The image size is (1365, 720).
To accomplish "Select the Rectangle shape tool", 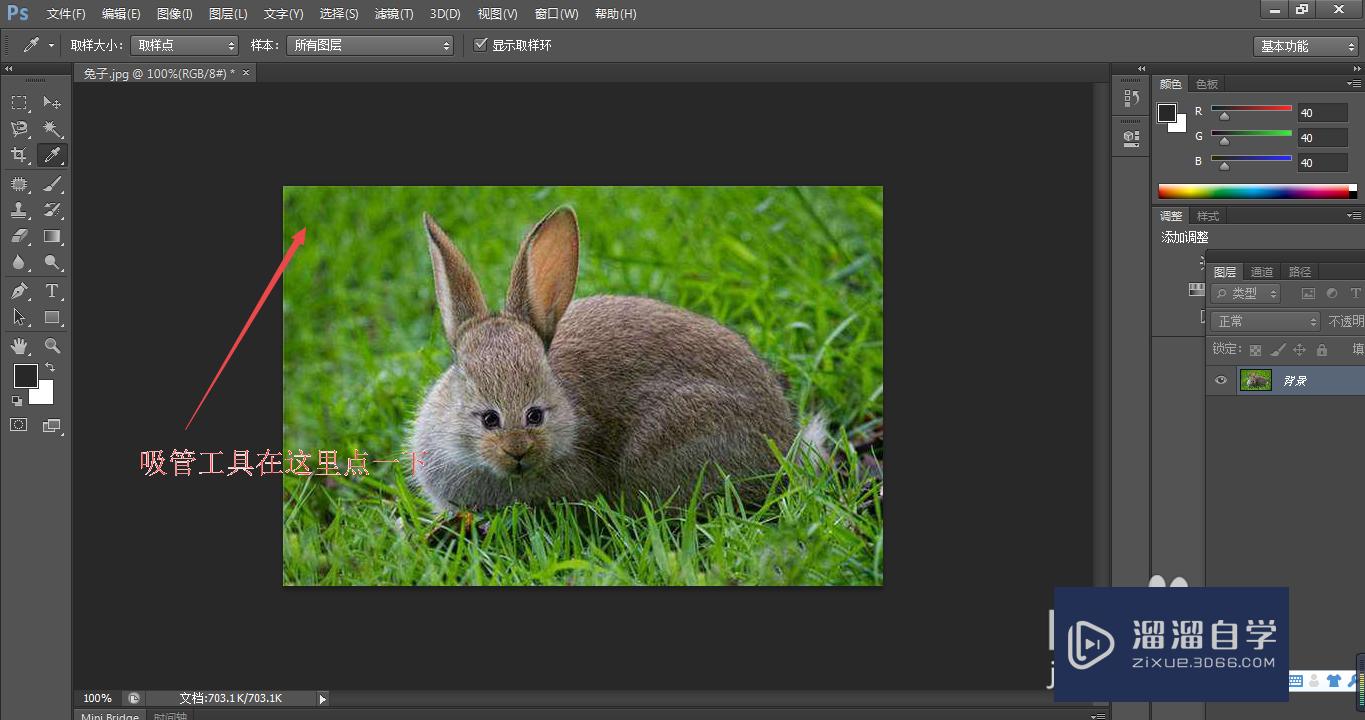I will coord(52,317).
